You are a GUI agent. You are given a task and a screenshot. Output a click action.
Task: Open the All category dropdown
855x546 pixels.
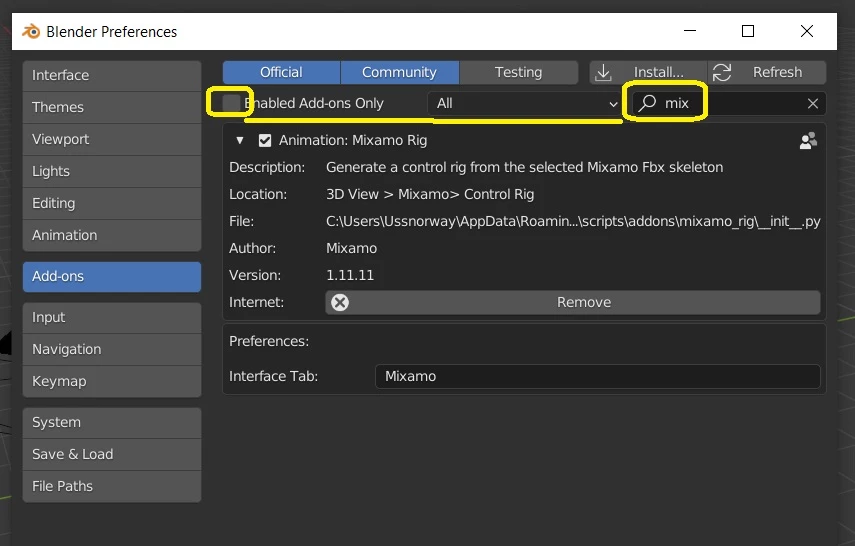[526, 103]
